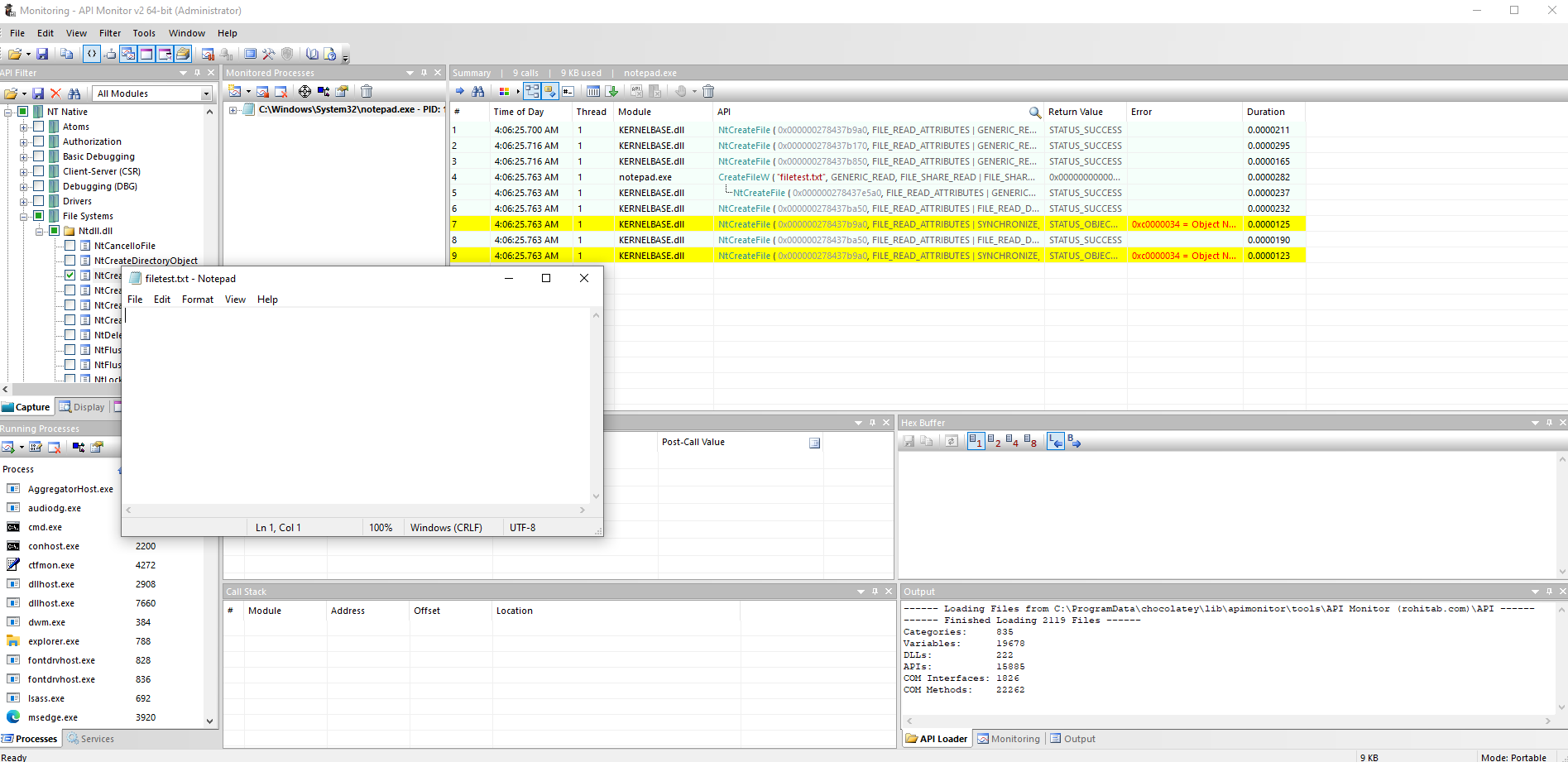
Task: Check the Authorization category checkbox
Action: [38, 141]
